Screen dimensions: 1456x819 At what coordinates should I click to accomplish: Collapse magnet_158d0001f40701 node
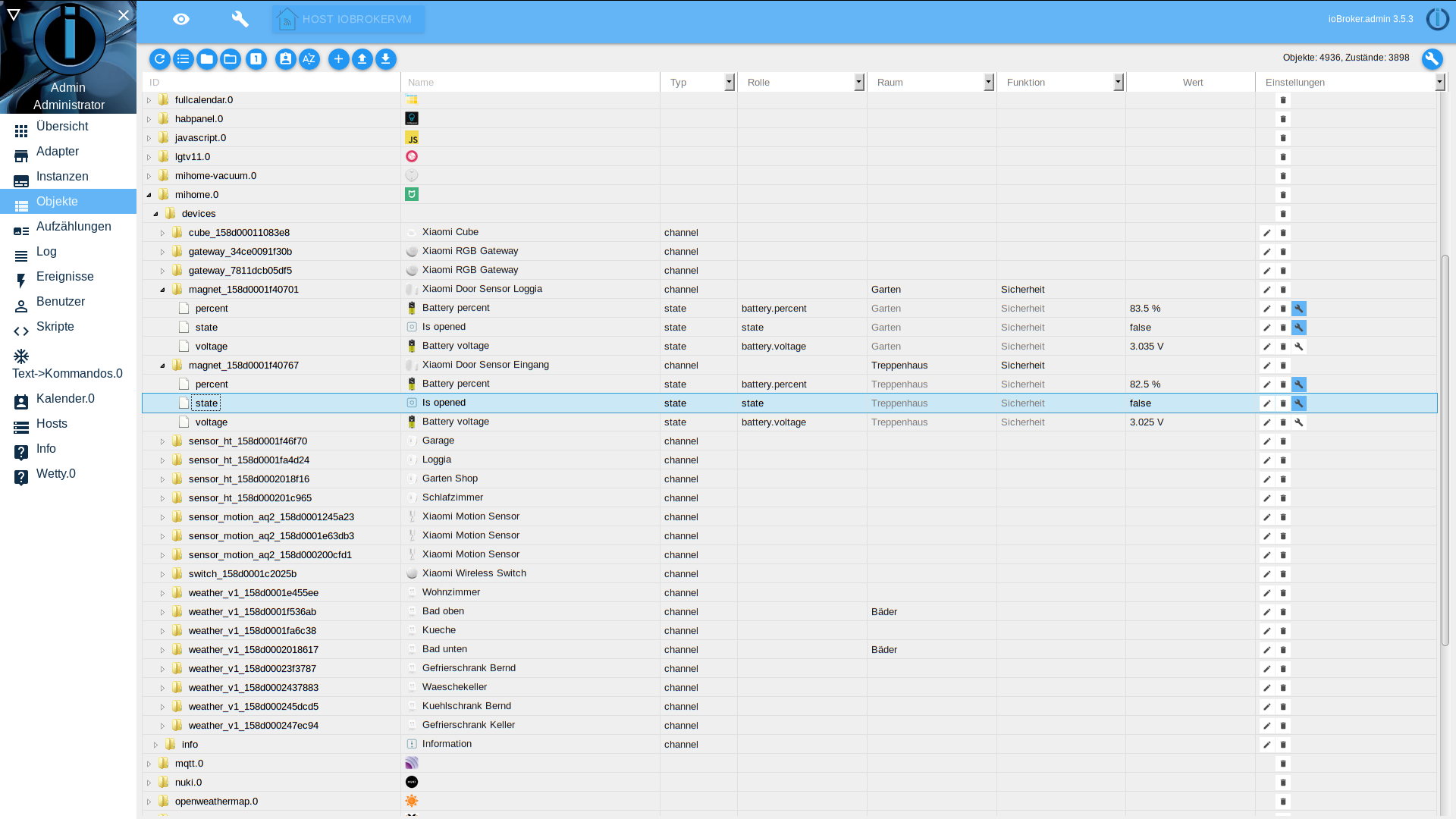pos(163,290)
